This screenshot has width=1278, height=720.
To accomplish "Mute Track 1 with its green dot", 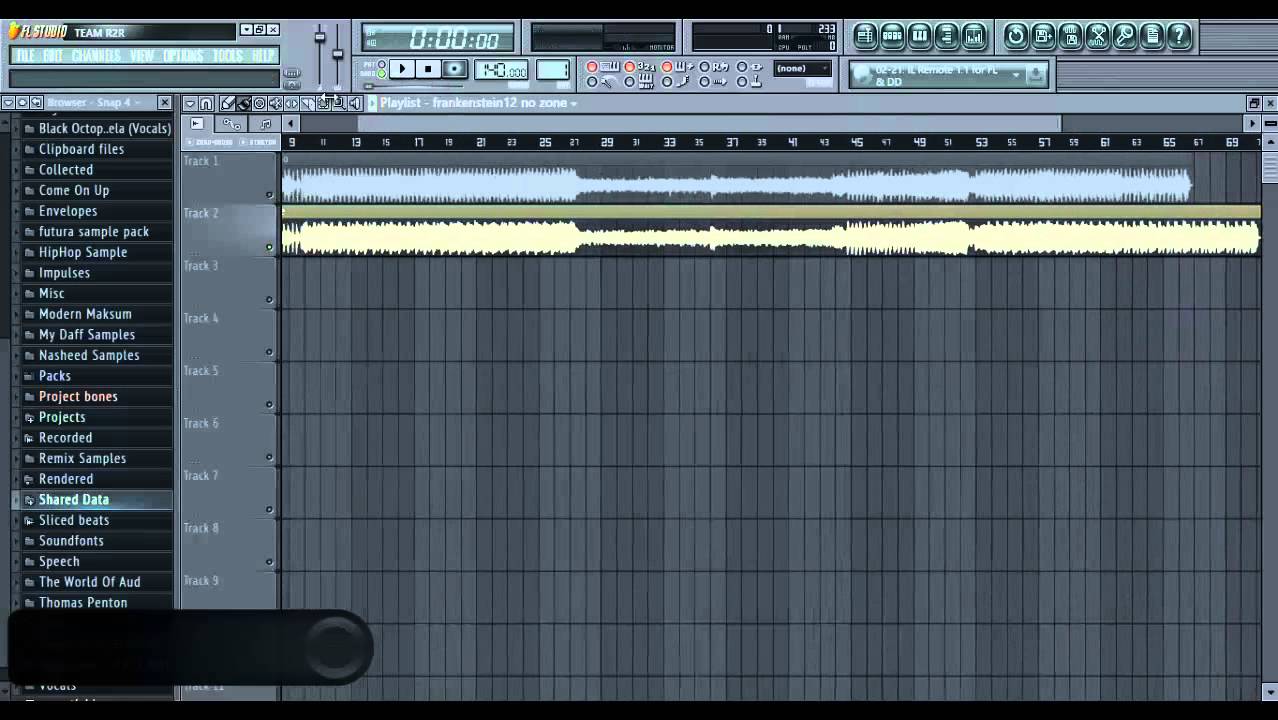I will (x=269, y=195).
